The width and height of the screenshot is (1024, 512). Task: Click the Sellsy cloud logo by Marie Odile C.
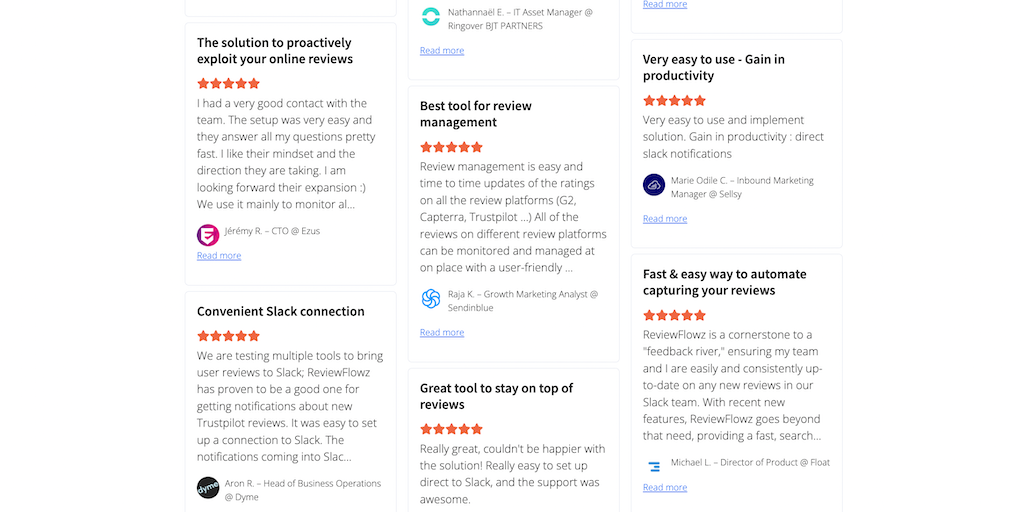pos(654,185)
